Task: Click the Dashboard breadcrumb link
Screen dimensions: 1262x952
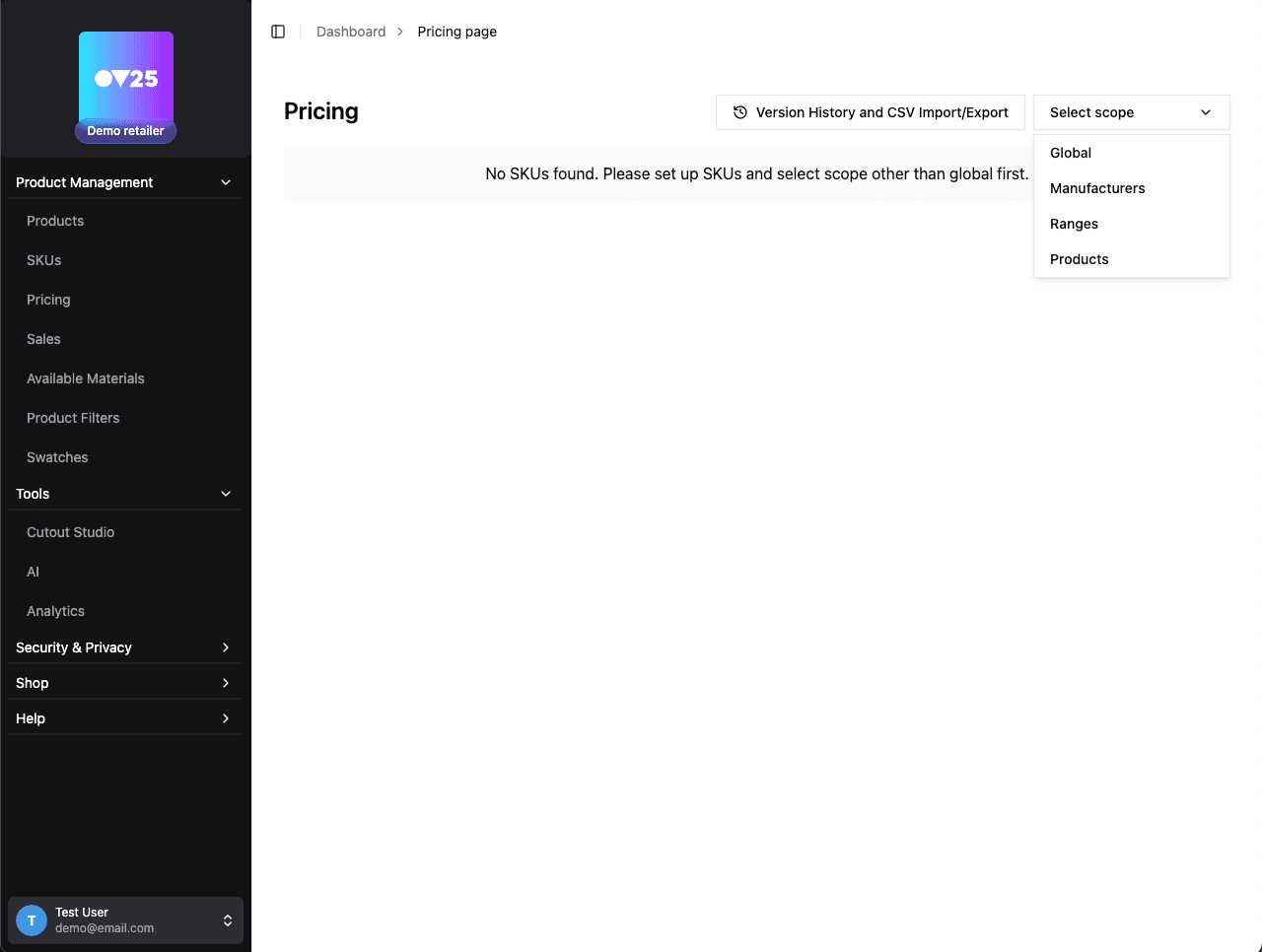Action: (351, 31)
